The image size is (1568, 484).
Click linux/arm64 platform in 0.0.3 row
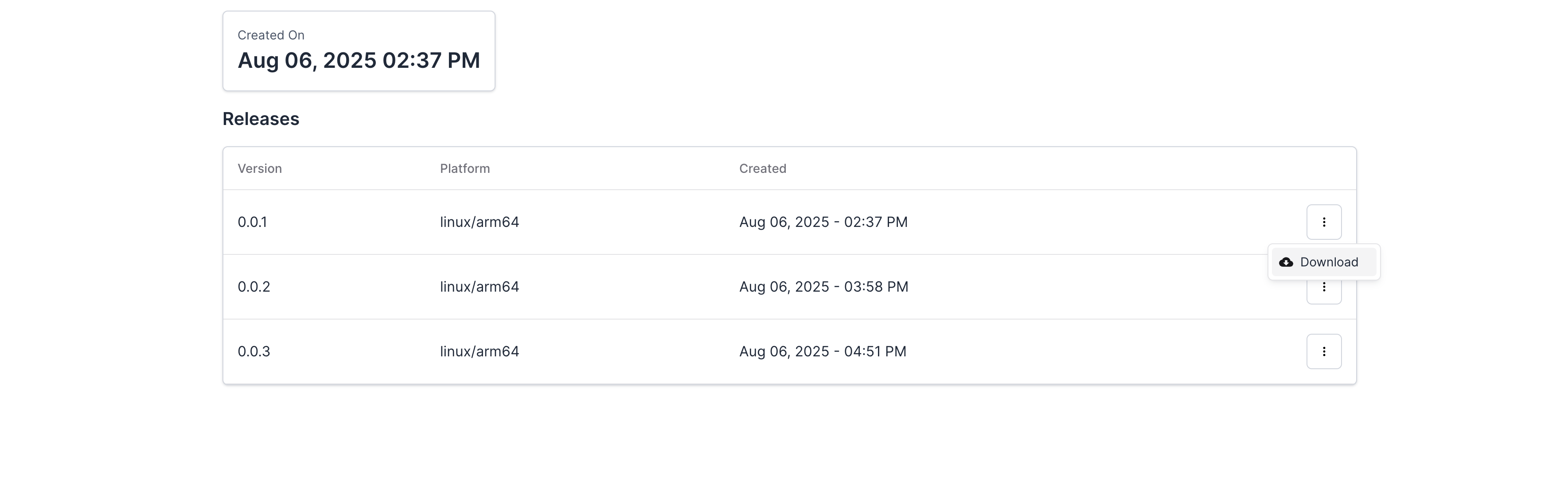coord(480,351)
